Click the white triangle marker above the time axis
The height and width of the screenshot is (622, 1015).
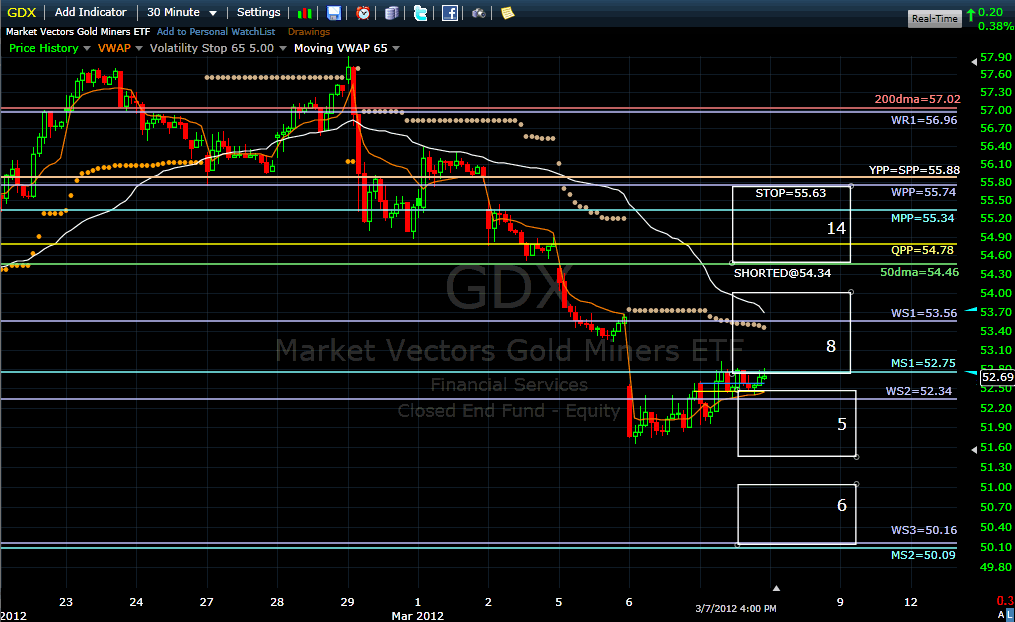pos(776,588)
